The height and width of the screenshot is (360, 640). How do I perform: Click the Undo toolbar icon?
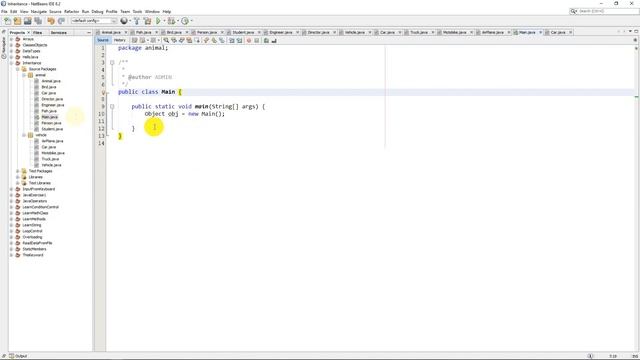[x=51, y=21]
